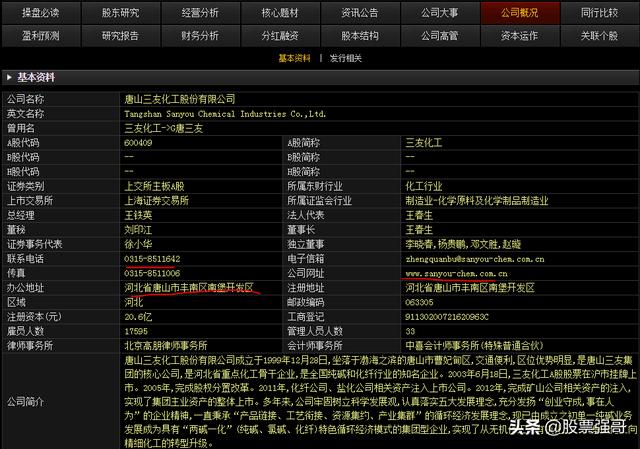Open the 资本运作 tab
The width and height of the screenshot is (640, 449).
(x=520, y=36)
